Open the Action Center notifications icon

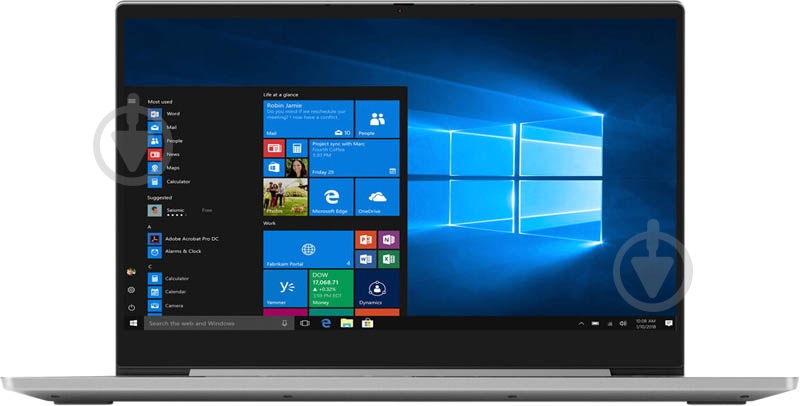point(669,324)
